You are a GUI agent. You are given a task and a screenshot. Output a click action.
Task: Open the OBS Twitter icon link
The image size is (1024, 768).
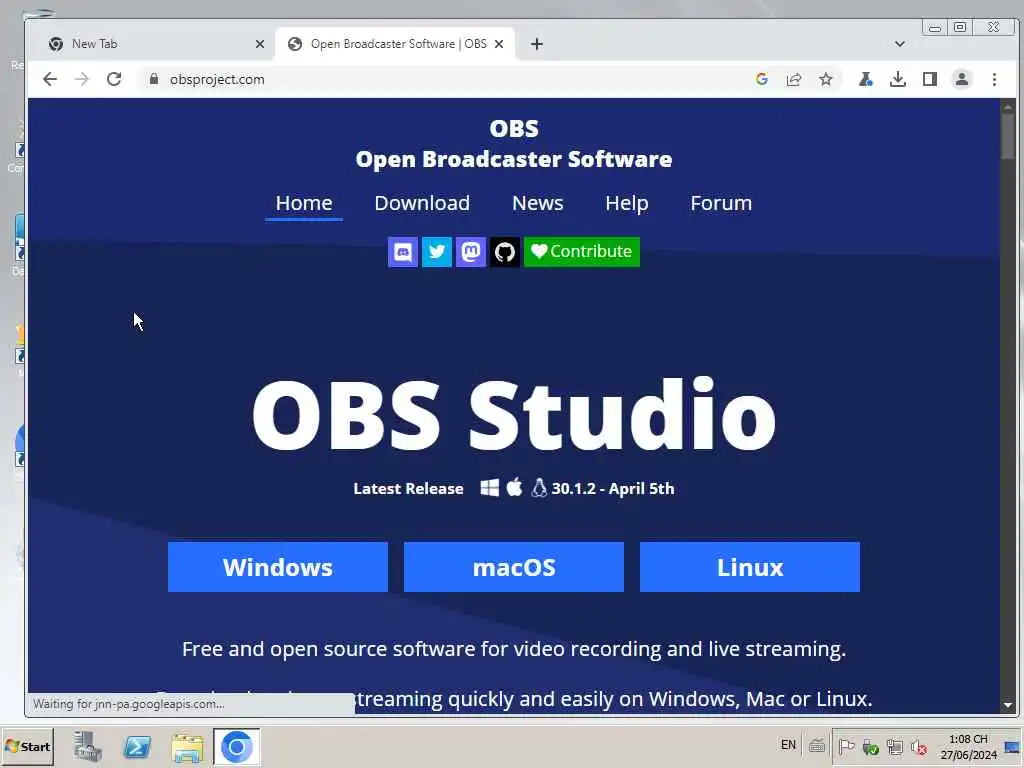click(437, 251)
